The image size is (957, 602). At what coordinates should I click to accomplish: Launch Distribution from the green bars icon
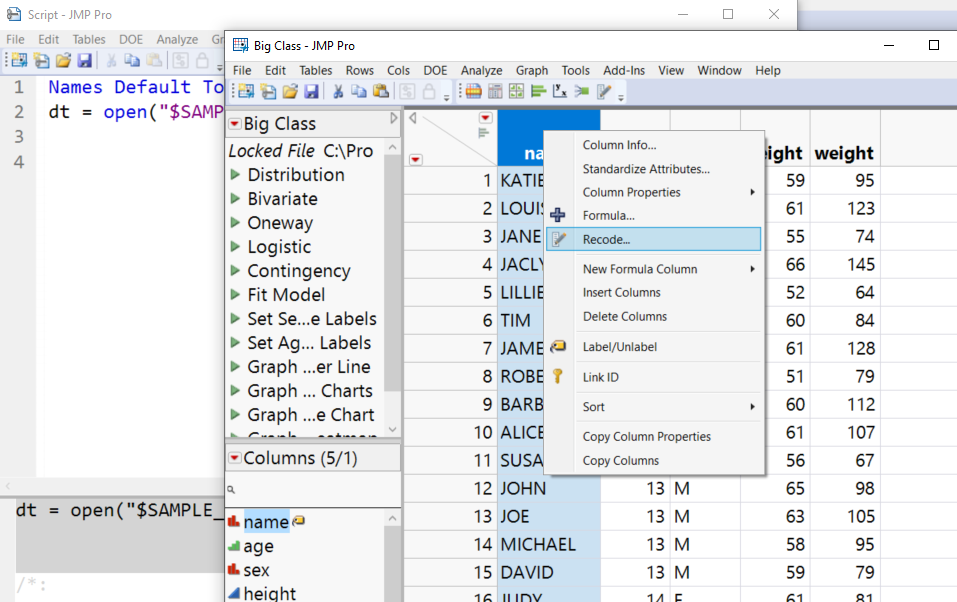pyautogui.click(x=538, y=92)
